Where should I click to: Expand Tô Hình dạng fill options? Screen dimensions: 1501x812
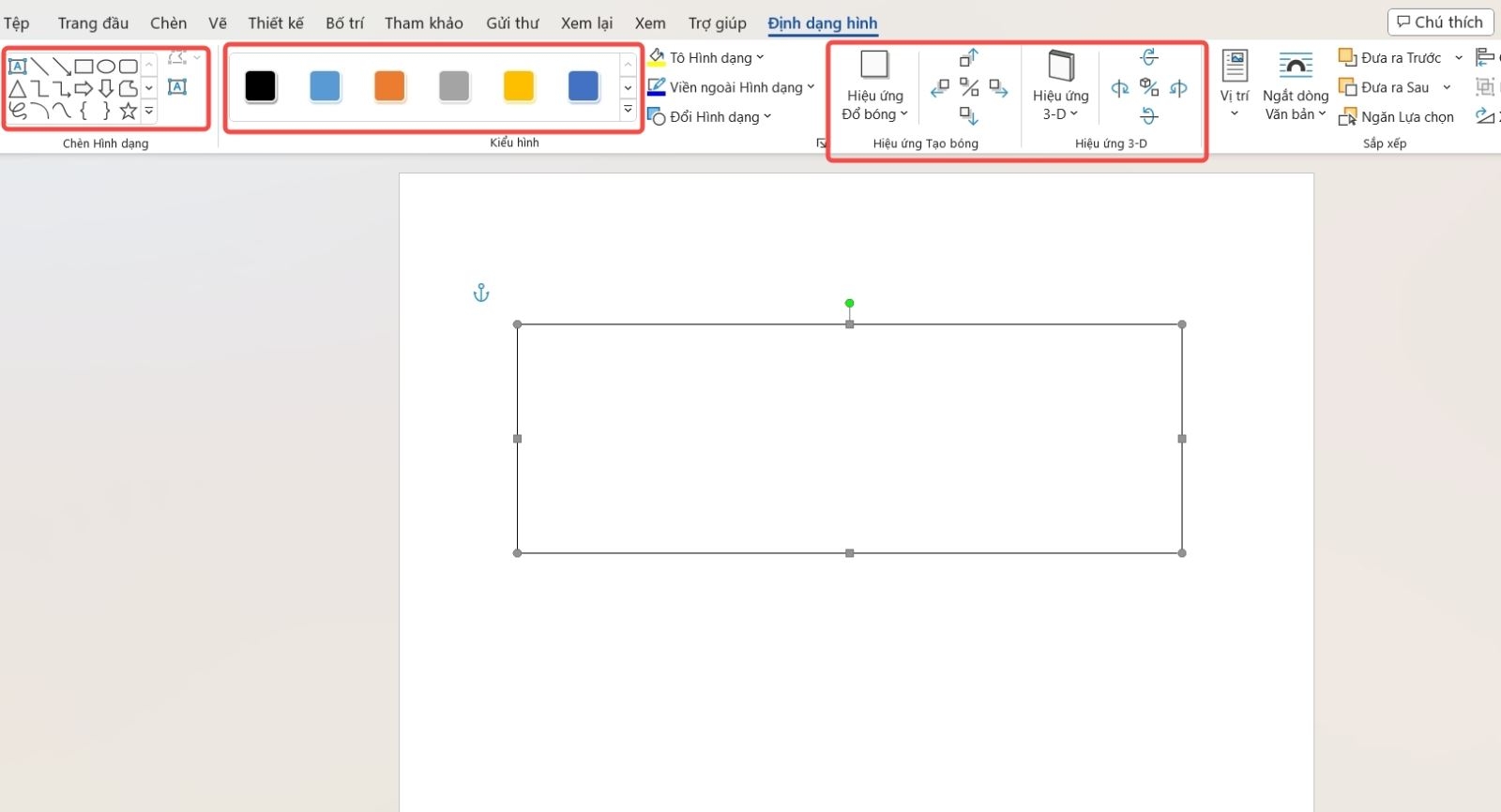[760, 58]
